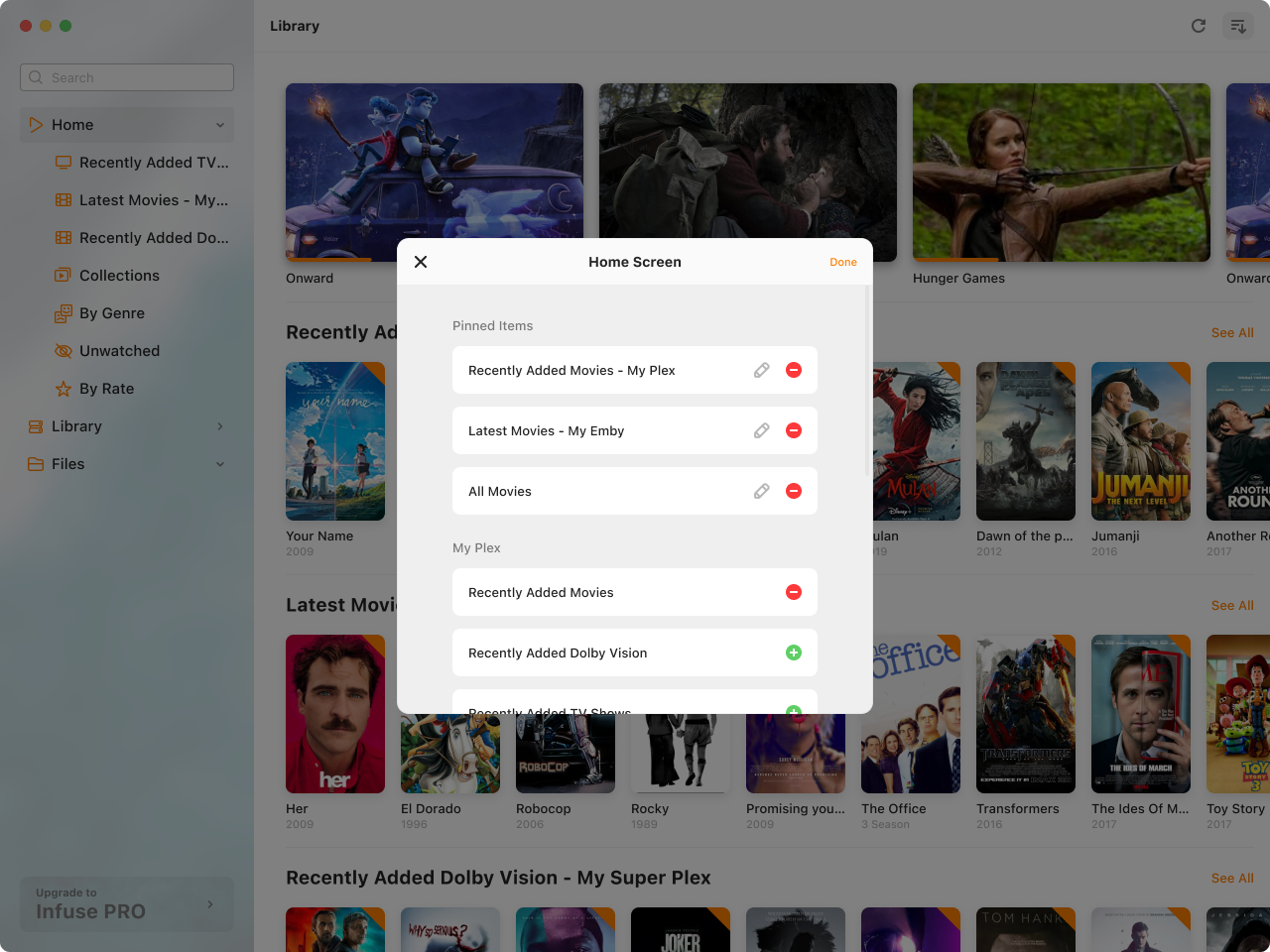
Task: Open the Dawn of the Planet poster
Action: click(1026, 441)
